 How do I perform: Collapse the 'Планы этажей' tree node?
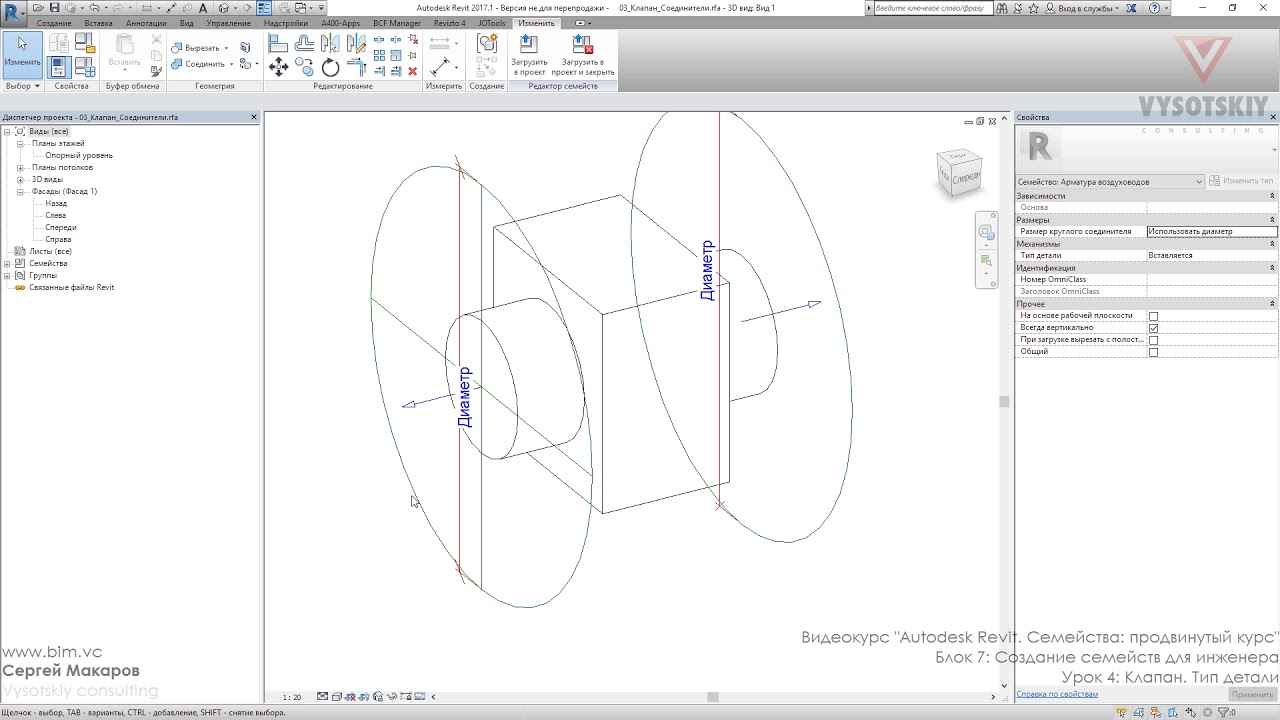(x=20, y=144)
